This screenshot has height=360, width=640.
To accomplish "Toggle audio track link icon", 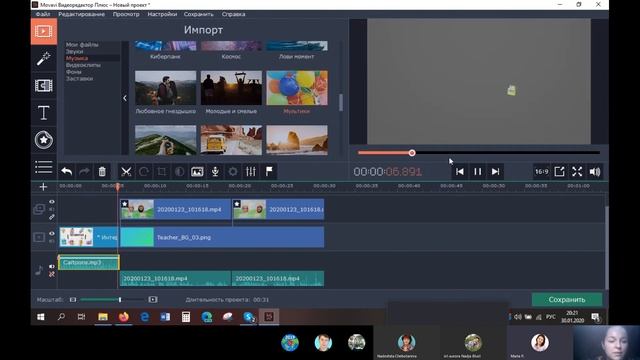I will [x=52, y=274].
